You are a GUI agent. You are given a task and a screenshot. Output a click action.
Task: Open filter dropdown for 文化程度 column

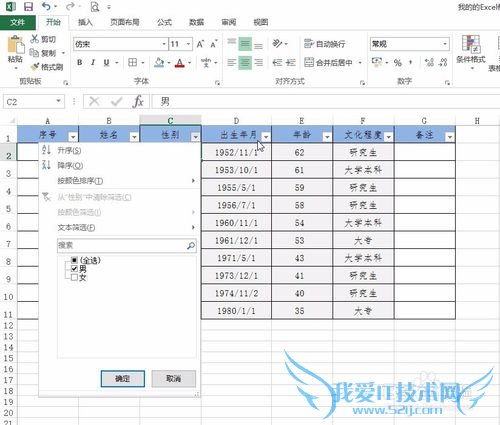[x=389, y=137]
